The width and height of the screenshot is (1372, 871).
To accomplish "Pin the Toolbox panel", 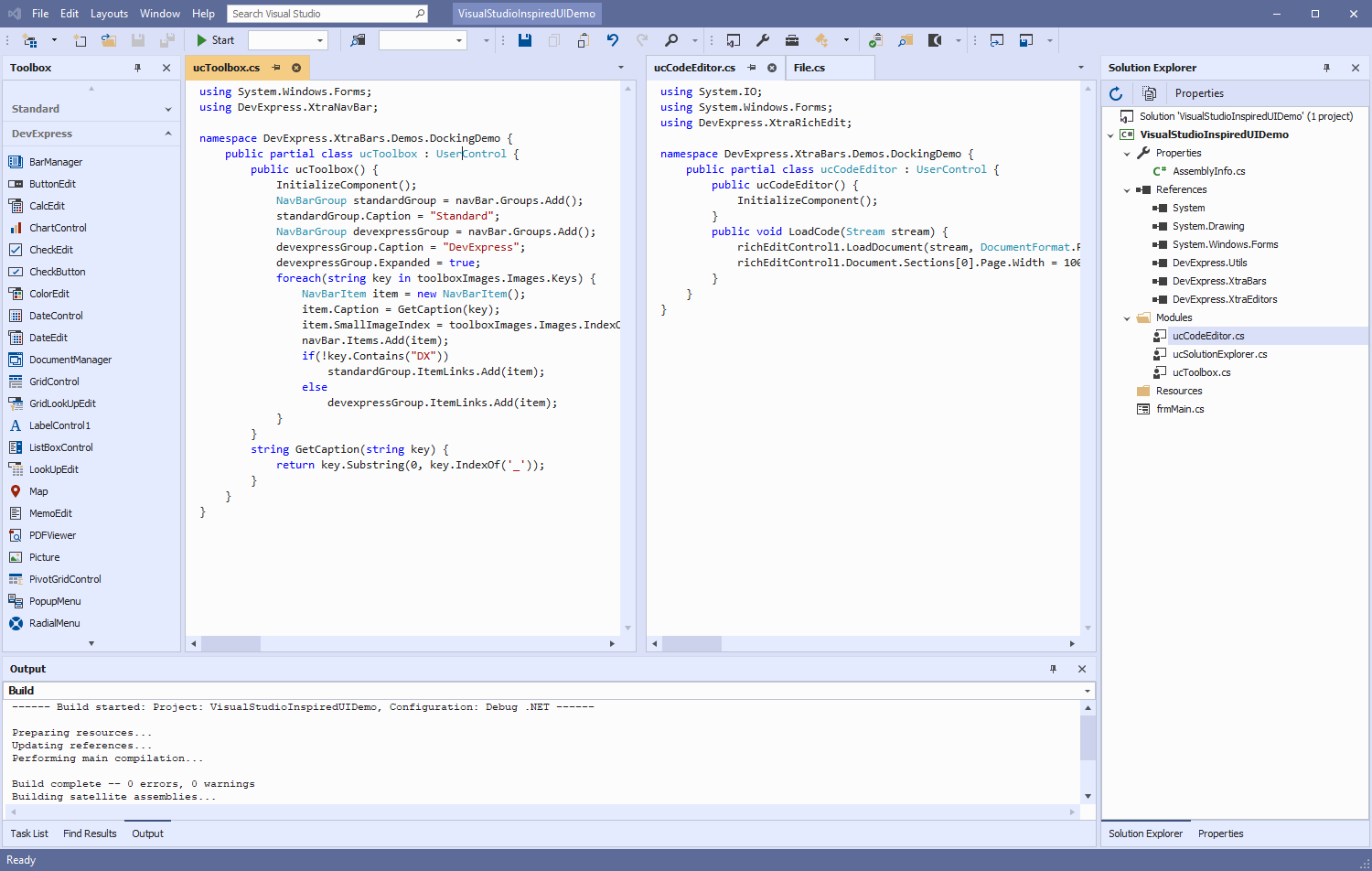I will (x=138, y=67).
